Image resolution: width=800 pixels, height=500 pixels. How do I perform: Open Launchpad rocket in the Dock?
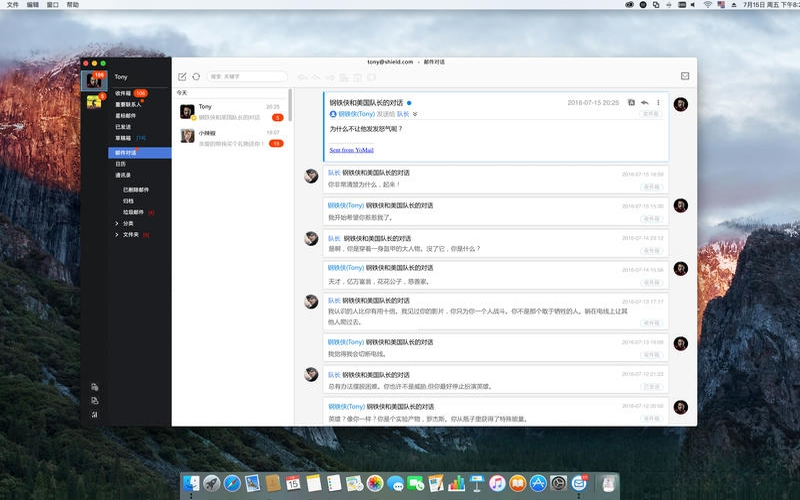pyautogui.click(x=212, y=483)
